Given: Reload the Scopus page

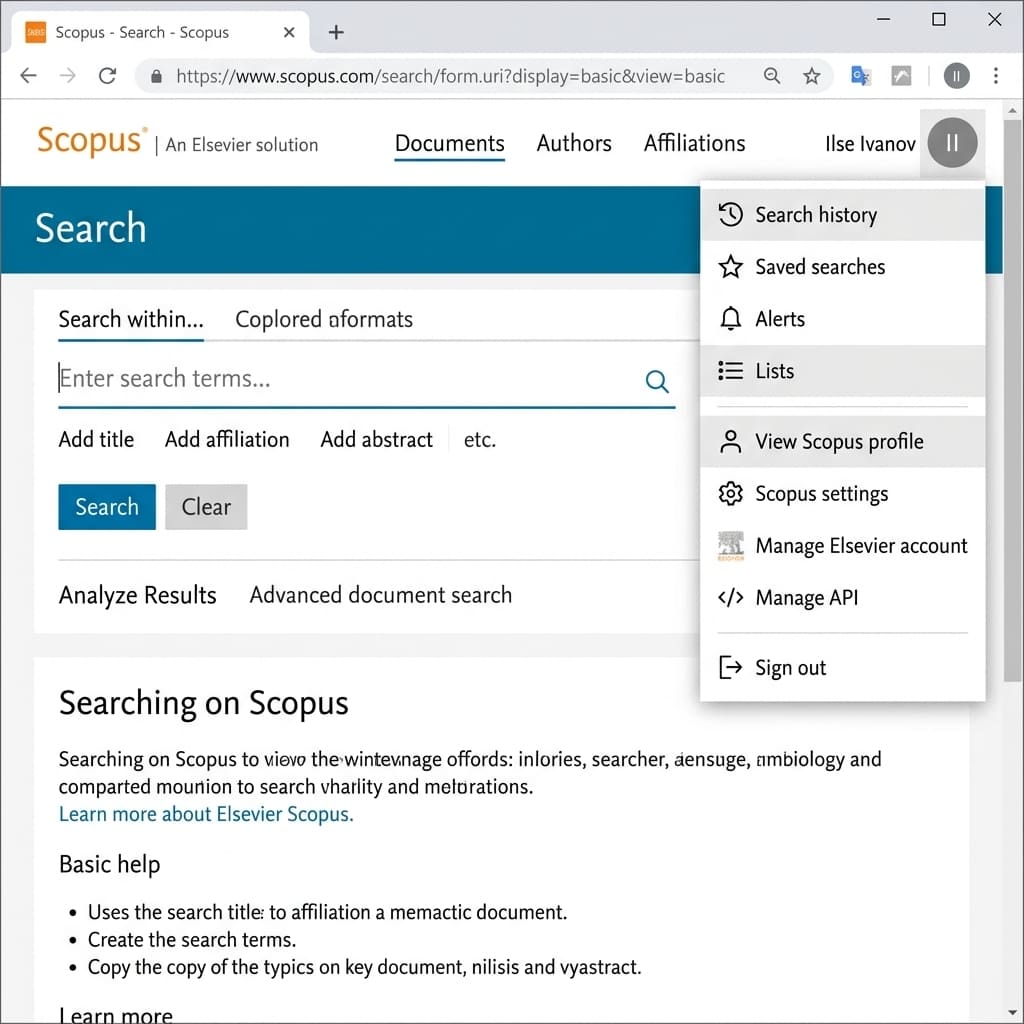Looking at the screenshot, I should click(108, 76).
